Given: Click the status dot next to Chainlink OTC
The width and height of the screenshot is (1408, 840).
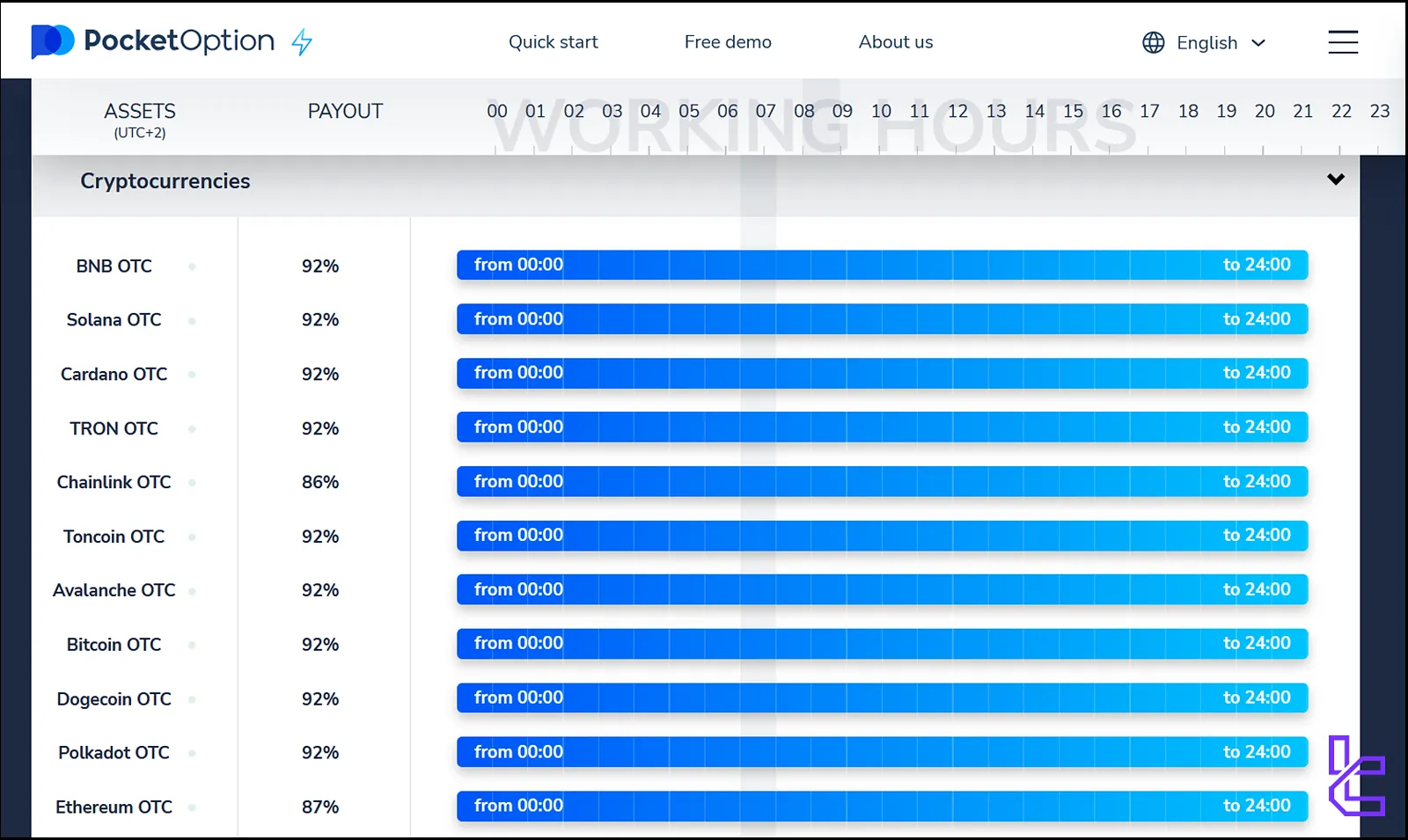Looking at the screenshot, I should 192,483.
